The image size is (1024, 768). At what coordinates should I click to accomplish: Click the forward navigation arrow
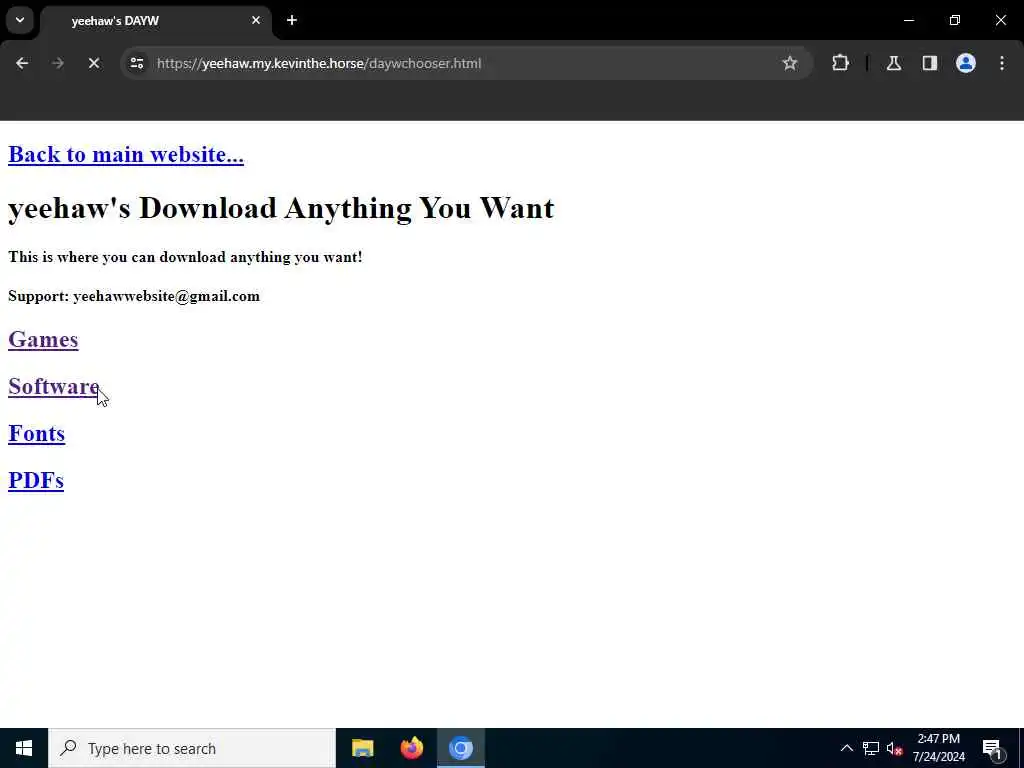pyautogui.click(x=58, y=63)
